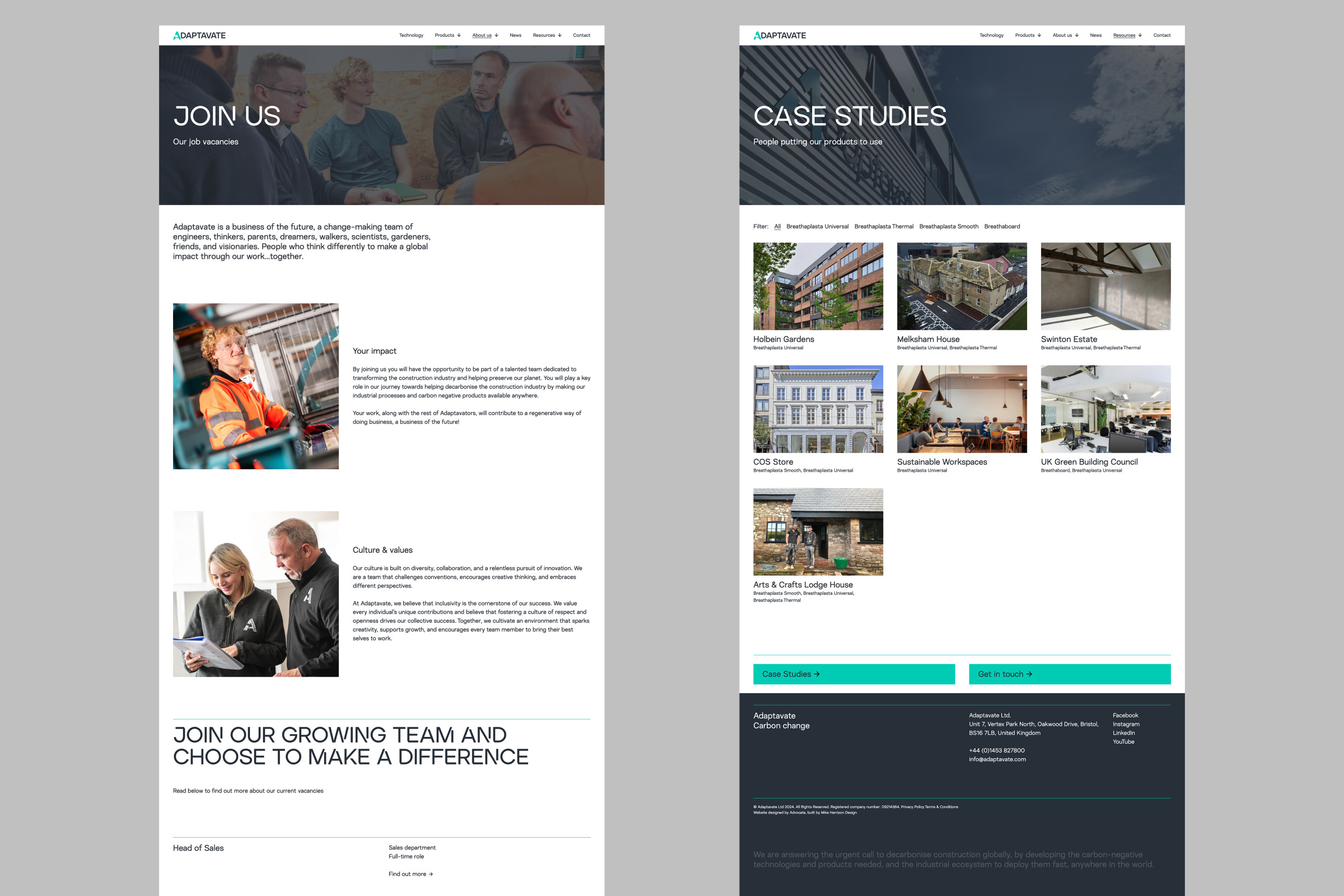This screenshot has width=1344, height=896.
Task: Open the Arts & Crafts Lodge House thumbnail
Action: coord(818,531)
